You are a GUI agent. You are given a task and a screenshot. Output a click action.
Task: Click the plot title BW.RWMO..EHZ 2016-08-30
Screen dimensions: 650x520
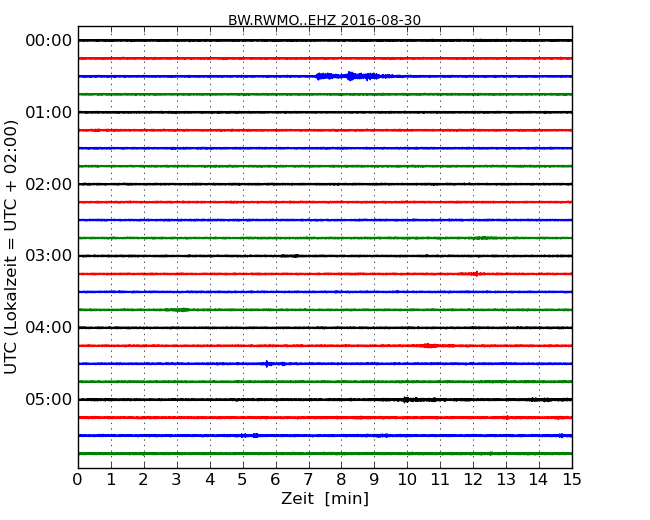coord(324,20)
